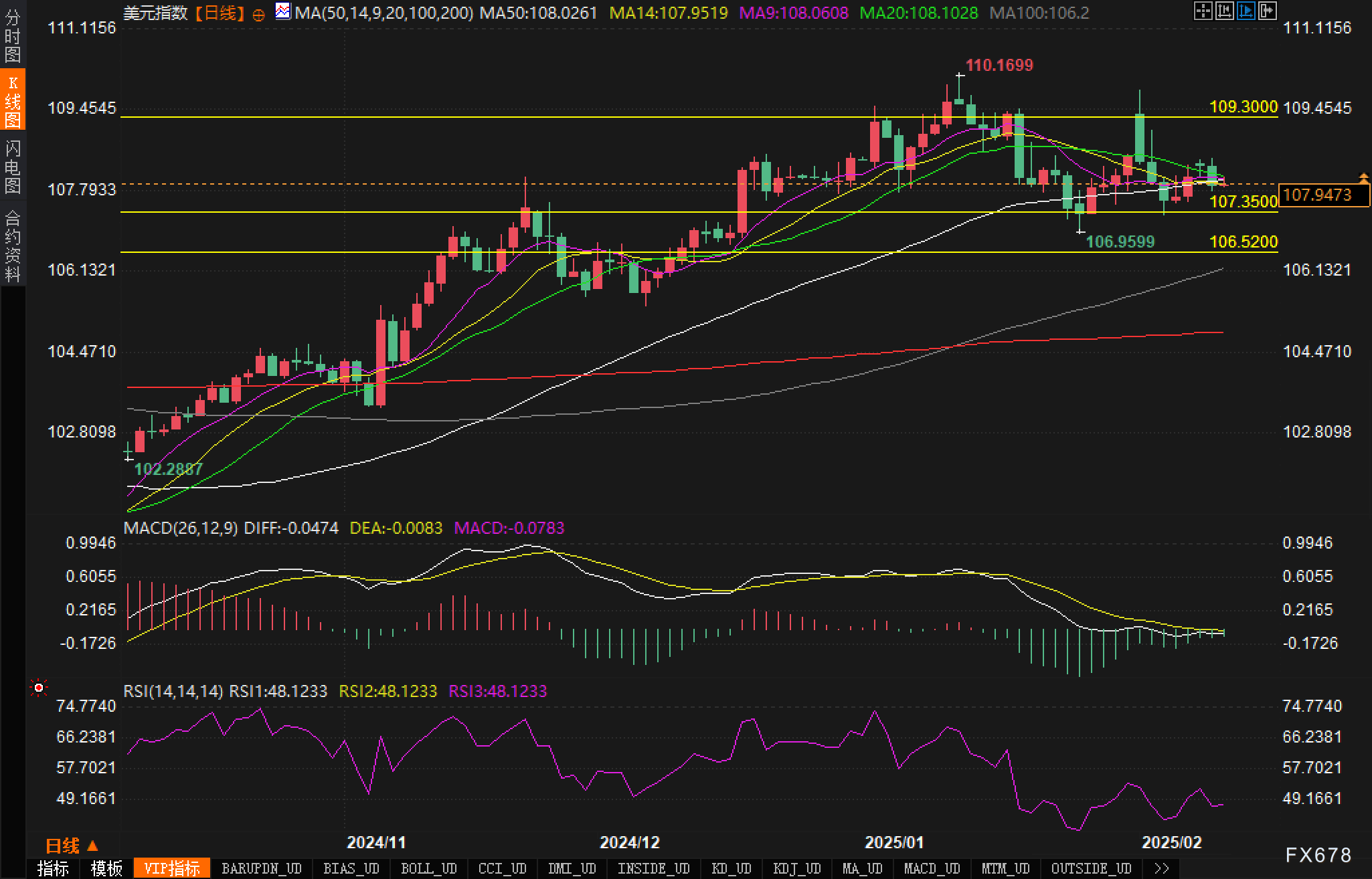The width and height of the screenshot is (1372, 879).
Task: Click the MA indicator icon before MA(50,14,9...)
Action: [x=283, y=11]
